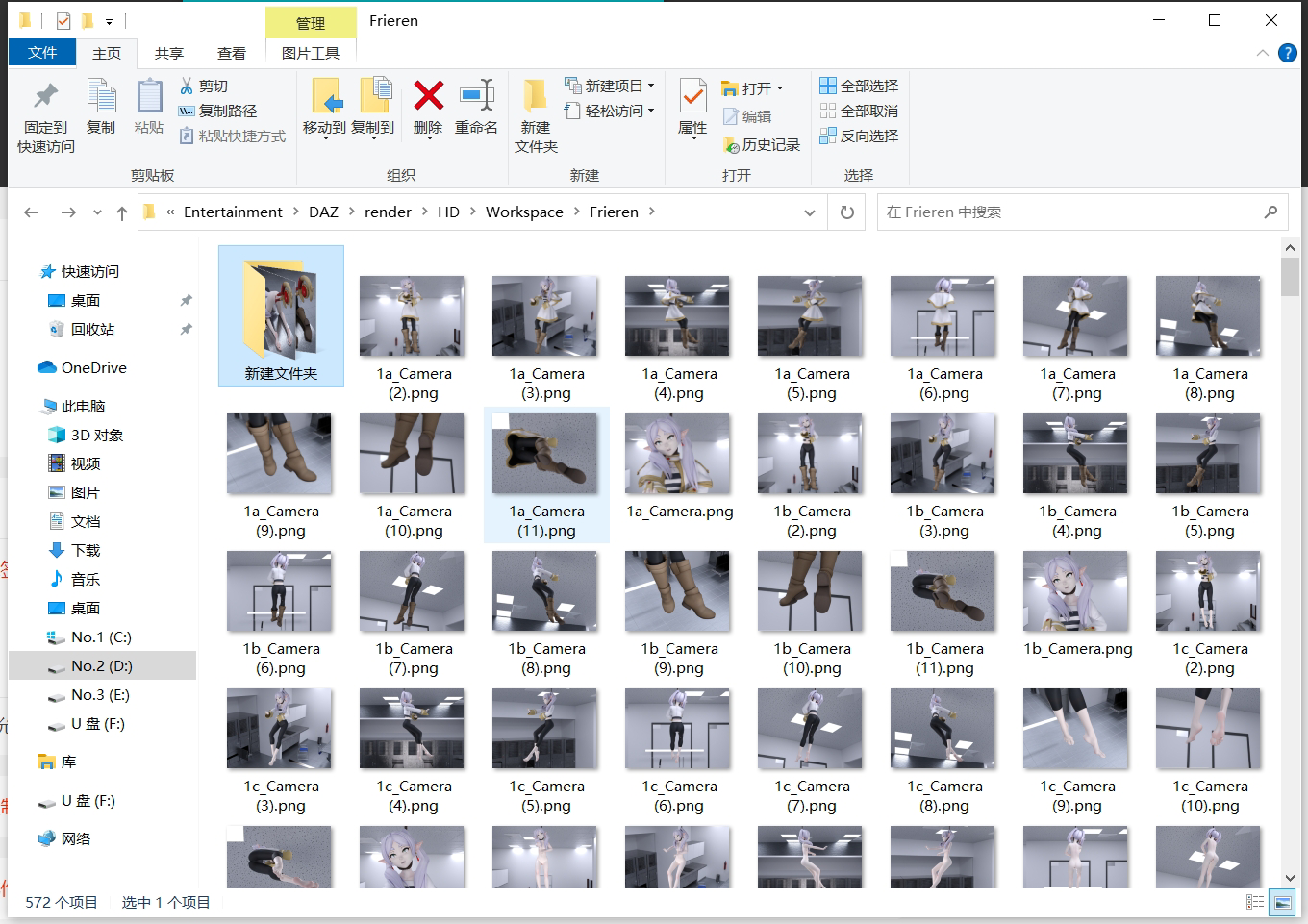Image resolution: width=1308 pixels, height=924 pixels.
Task: Open Properties (属性) checkmark icon
Action: coord(692,96)
